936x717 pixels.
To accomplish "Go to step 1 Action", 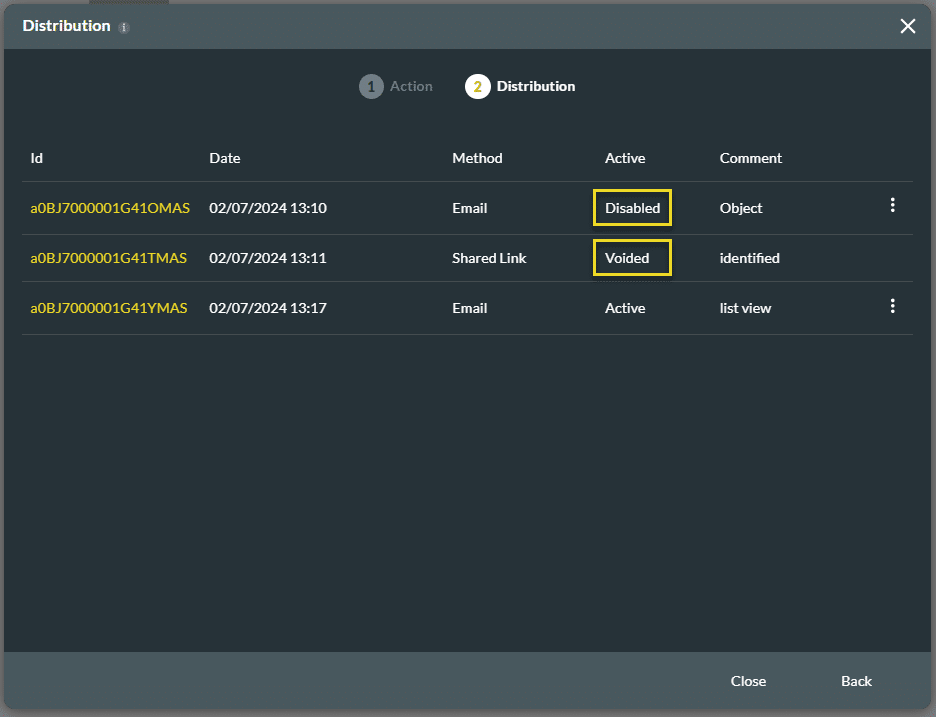I will [396, 87].
